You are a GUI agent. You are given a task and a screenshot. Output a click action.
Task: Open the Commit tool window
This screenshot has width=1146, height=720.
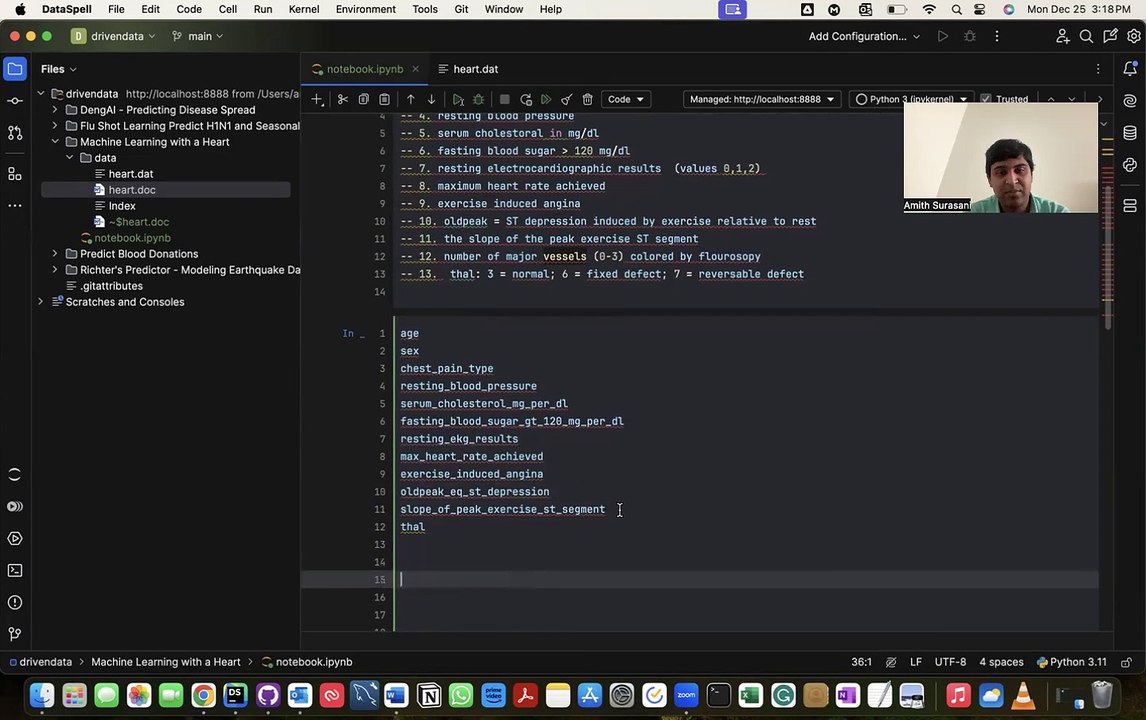click(x=15, y=101)
